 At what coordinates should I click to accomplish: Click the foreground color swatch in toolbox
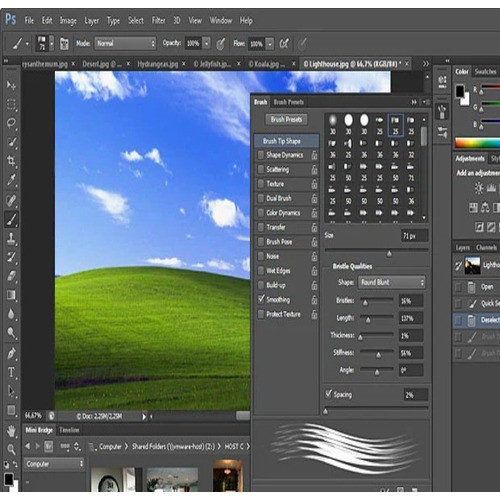8,479
